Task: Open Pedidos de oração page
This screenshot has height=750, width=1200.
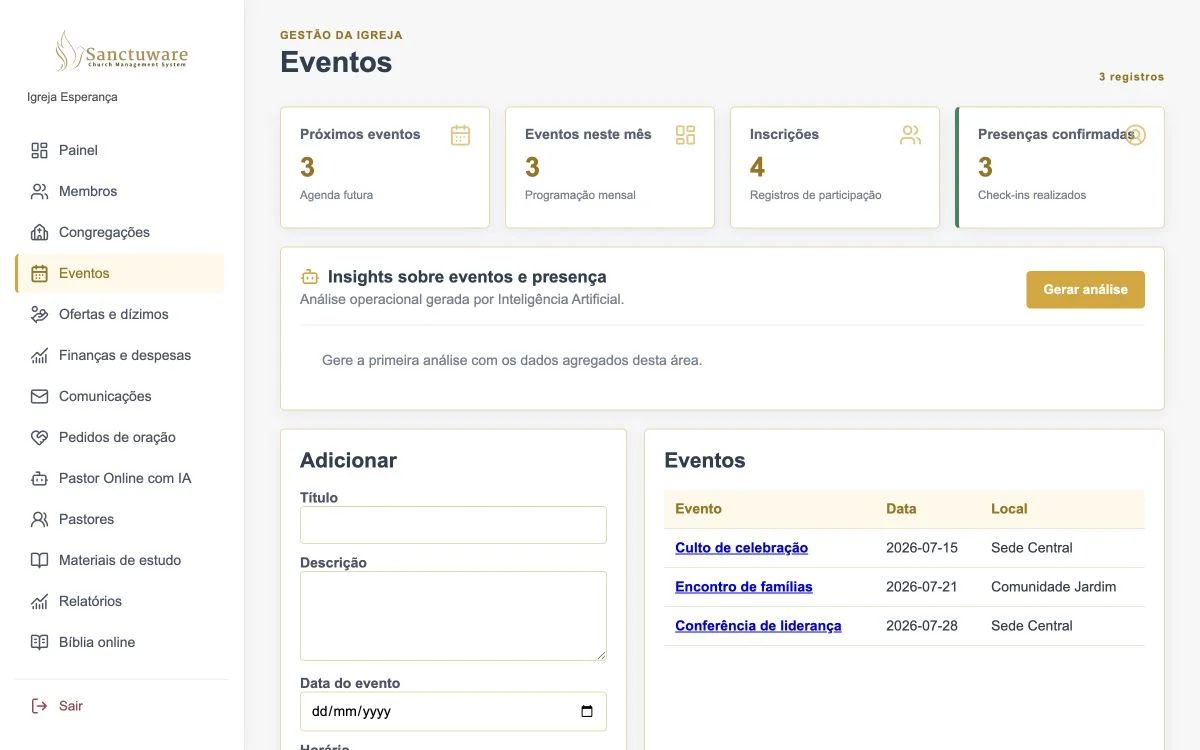Action: click(x=119, y=437)
